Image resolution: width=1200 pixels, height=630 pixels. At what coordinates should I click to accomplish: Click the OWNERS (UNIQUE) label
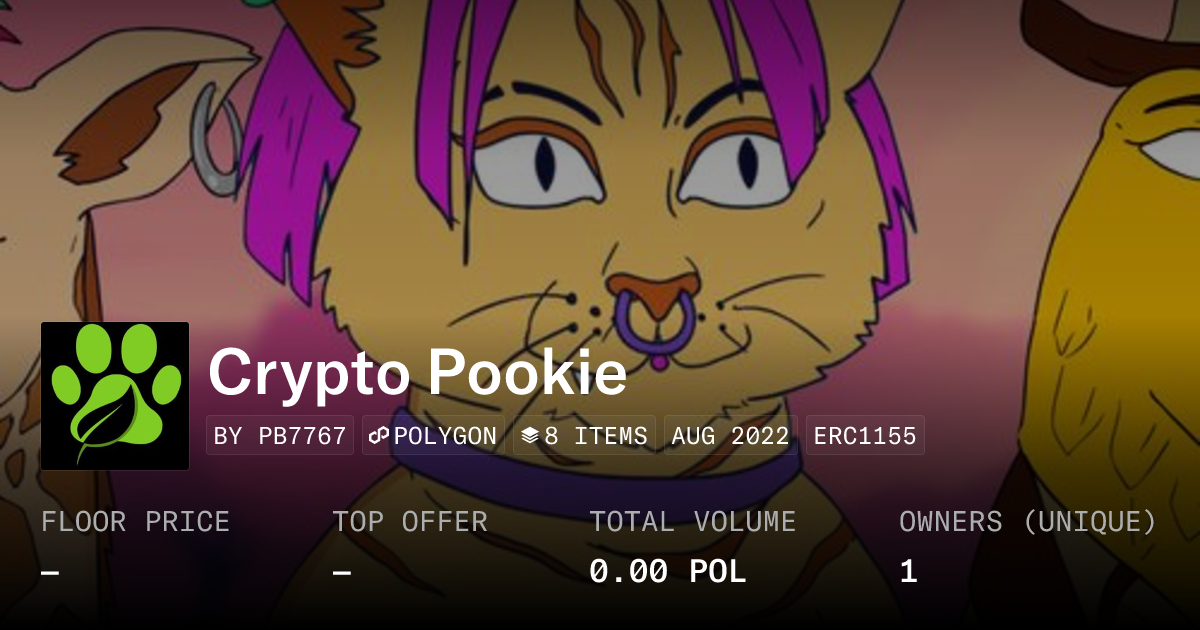coord(1028,522)
